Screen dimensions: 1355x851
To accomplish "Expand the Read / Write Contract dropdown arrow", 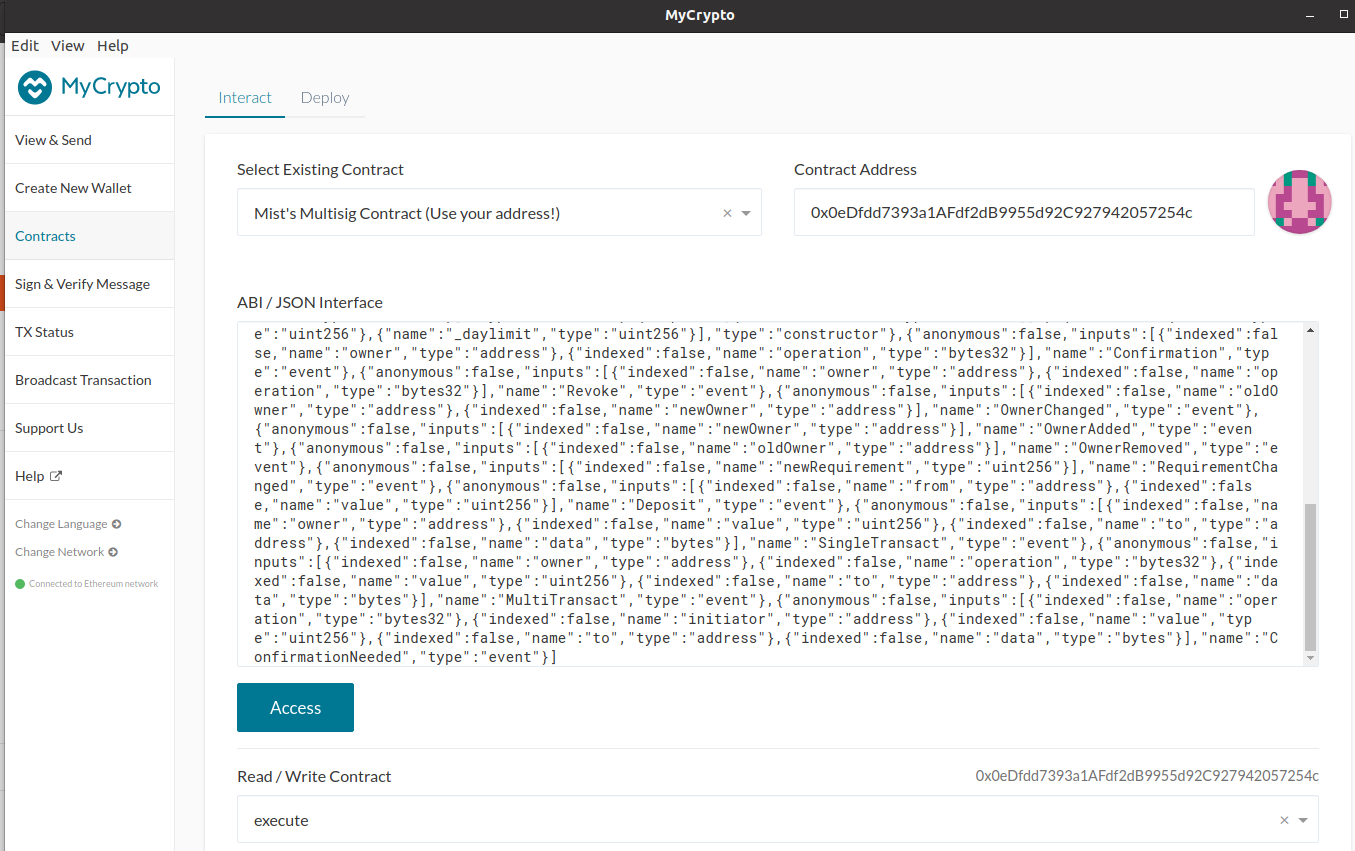I will coord(1303,820).
